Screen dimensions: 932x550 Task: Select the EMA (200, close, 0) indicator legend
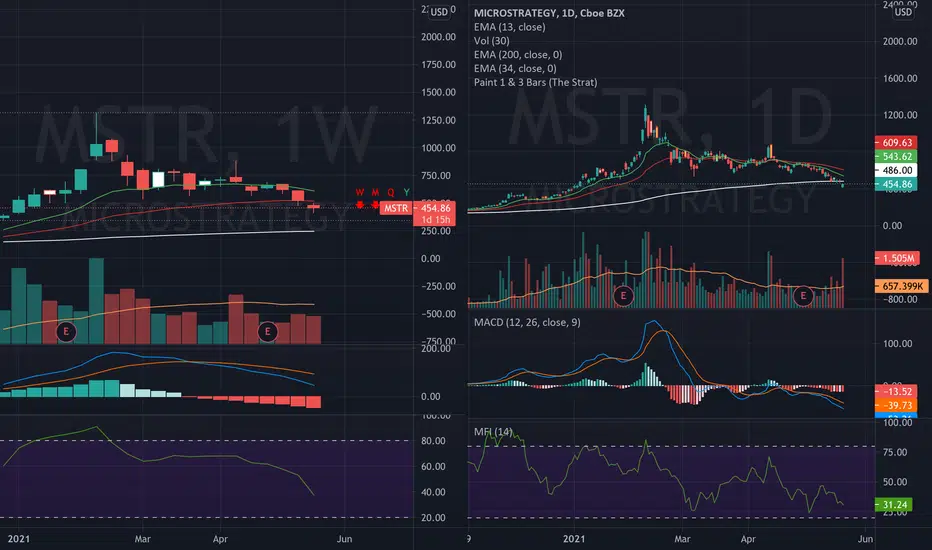[x=518, y=55]
